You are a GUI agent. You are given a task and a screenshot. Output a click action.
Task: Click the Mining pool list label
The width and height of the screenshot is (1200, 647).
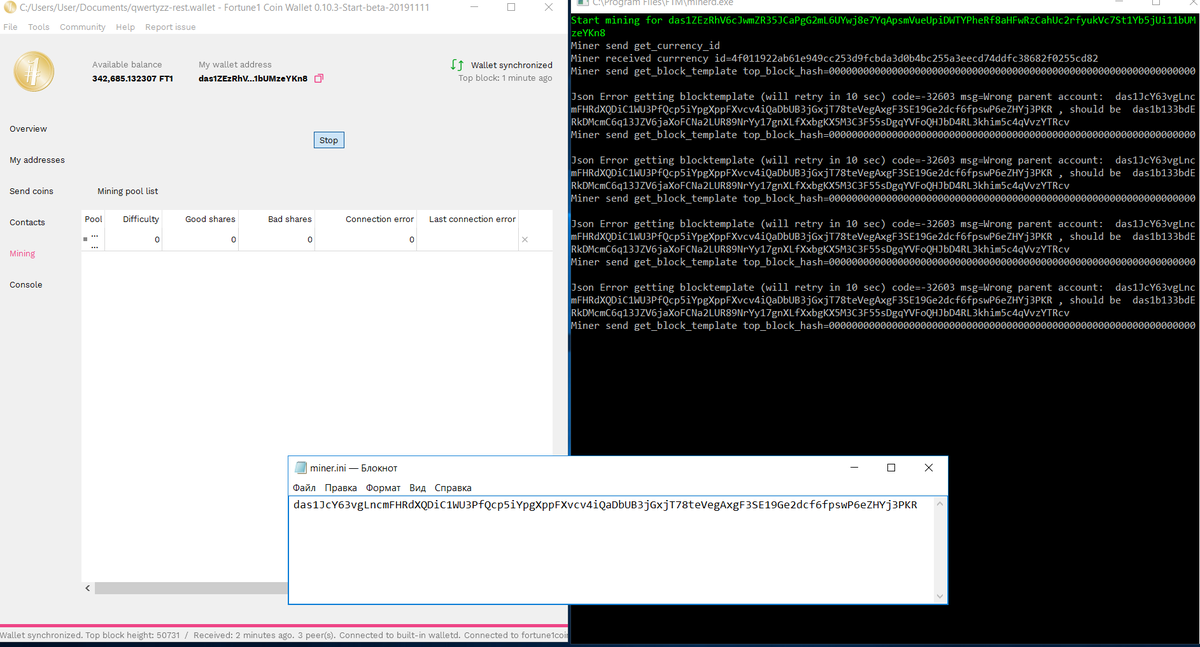tap(127, 191)
